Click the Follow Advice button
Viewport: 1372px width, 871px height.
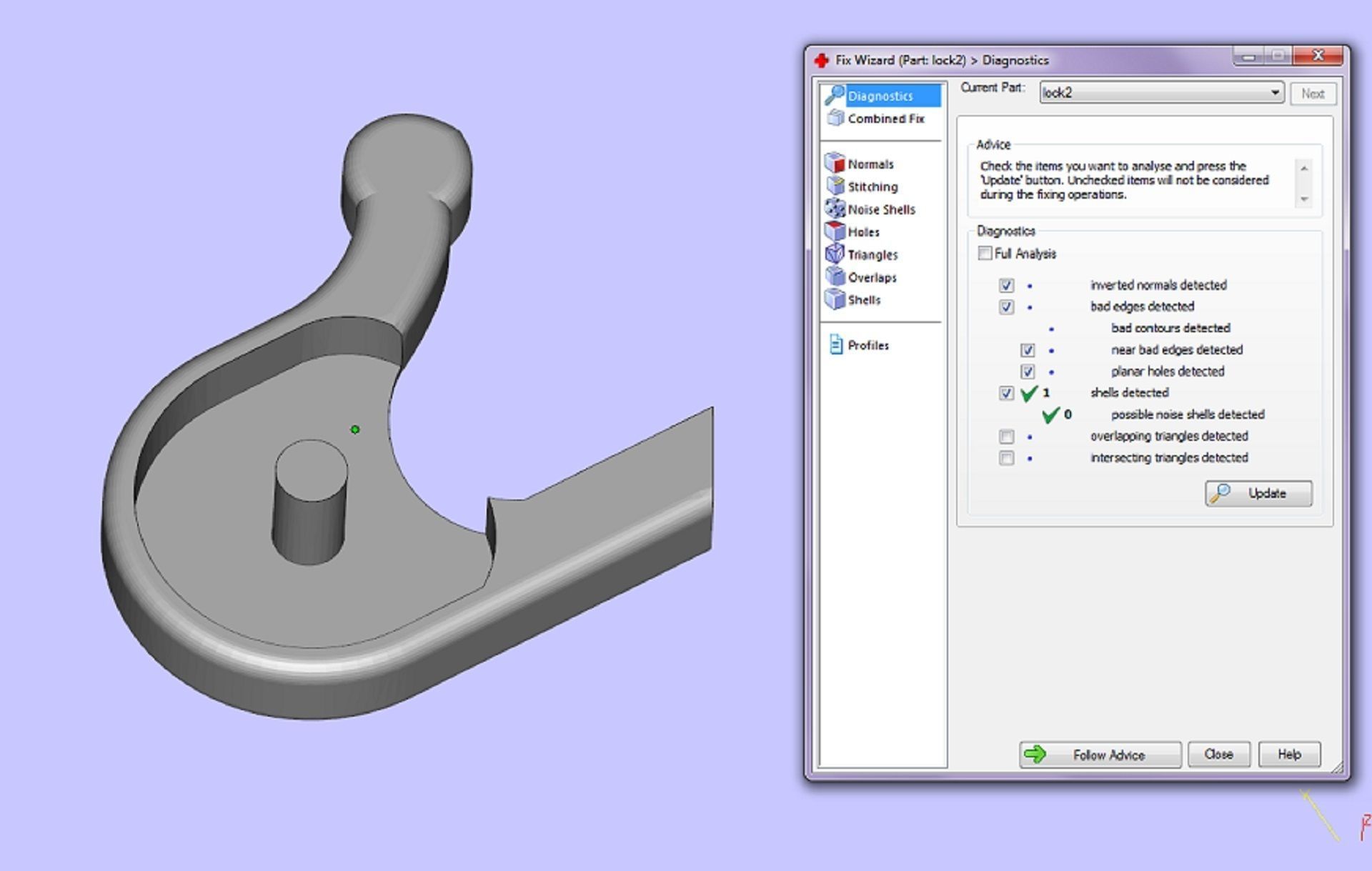(x=1099, y=755)
